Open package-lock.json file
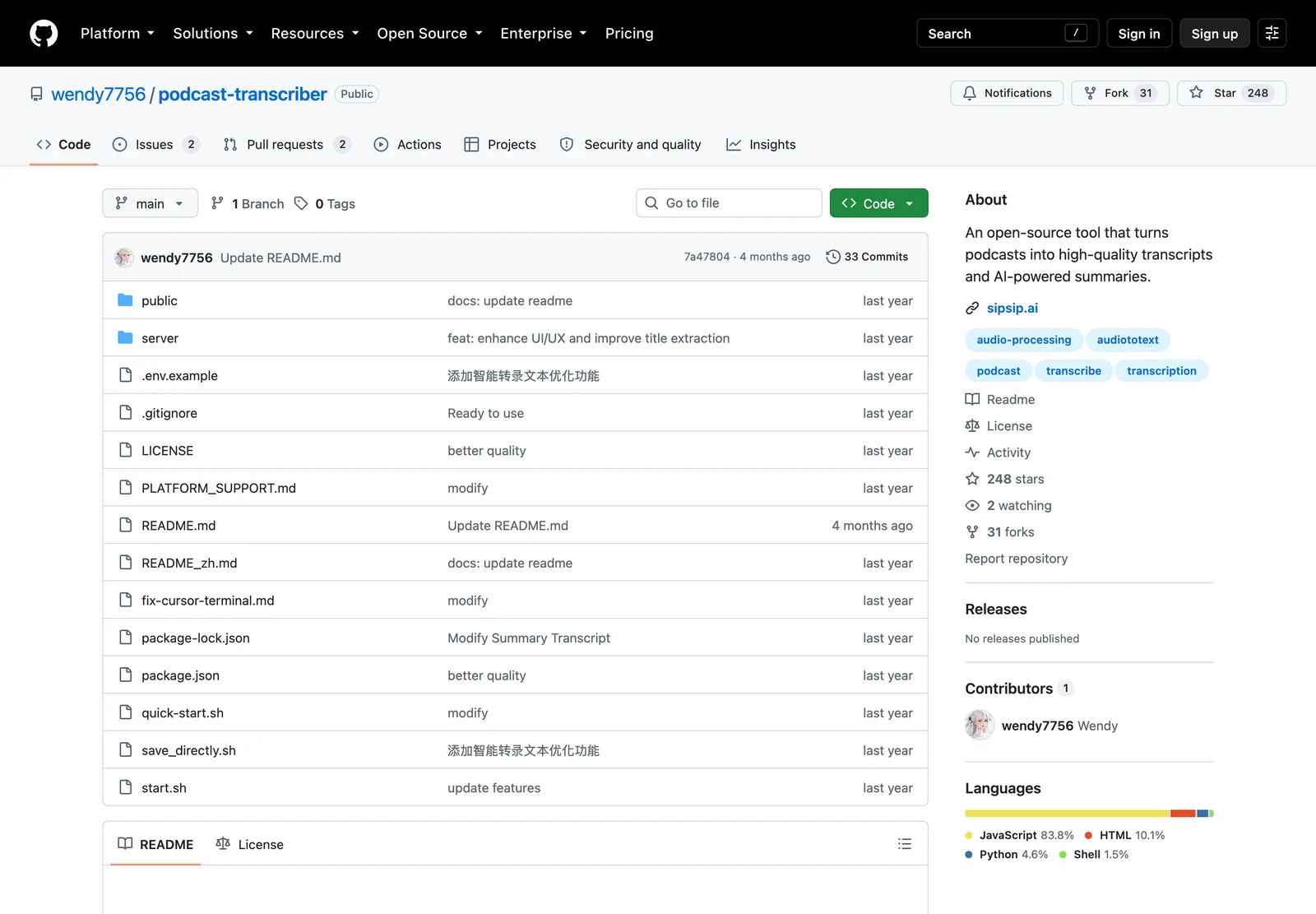The width and height of the screenshot is (1316, 914). pyautogui.click(x=196, y=638)
